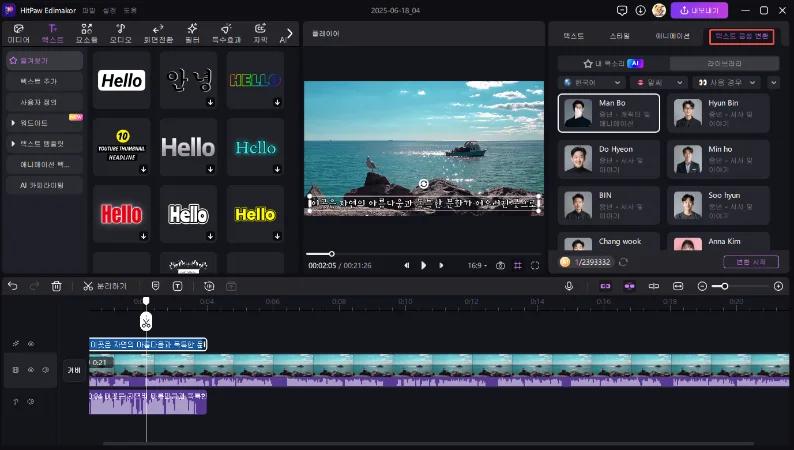Toggle visibility of the text track

click(x=31, y=344)
